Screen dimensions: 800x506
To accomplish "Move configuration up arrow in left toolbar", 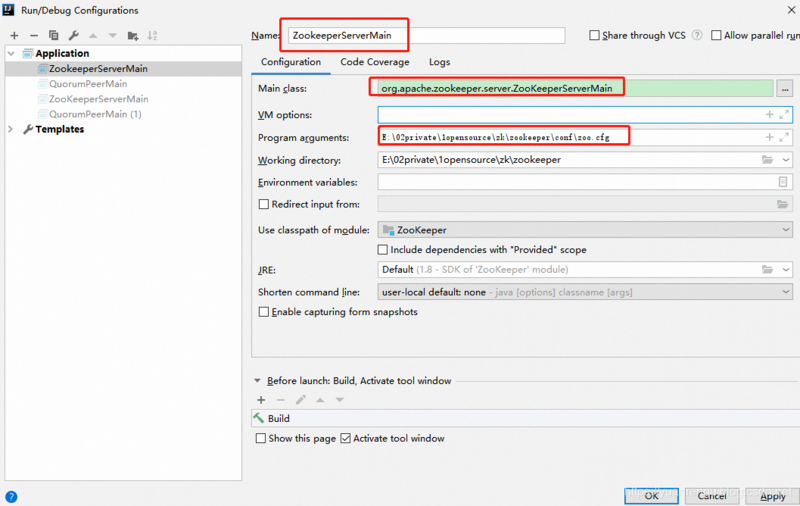I will (93, 35).
